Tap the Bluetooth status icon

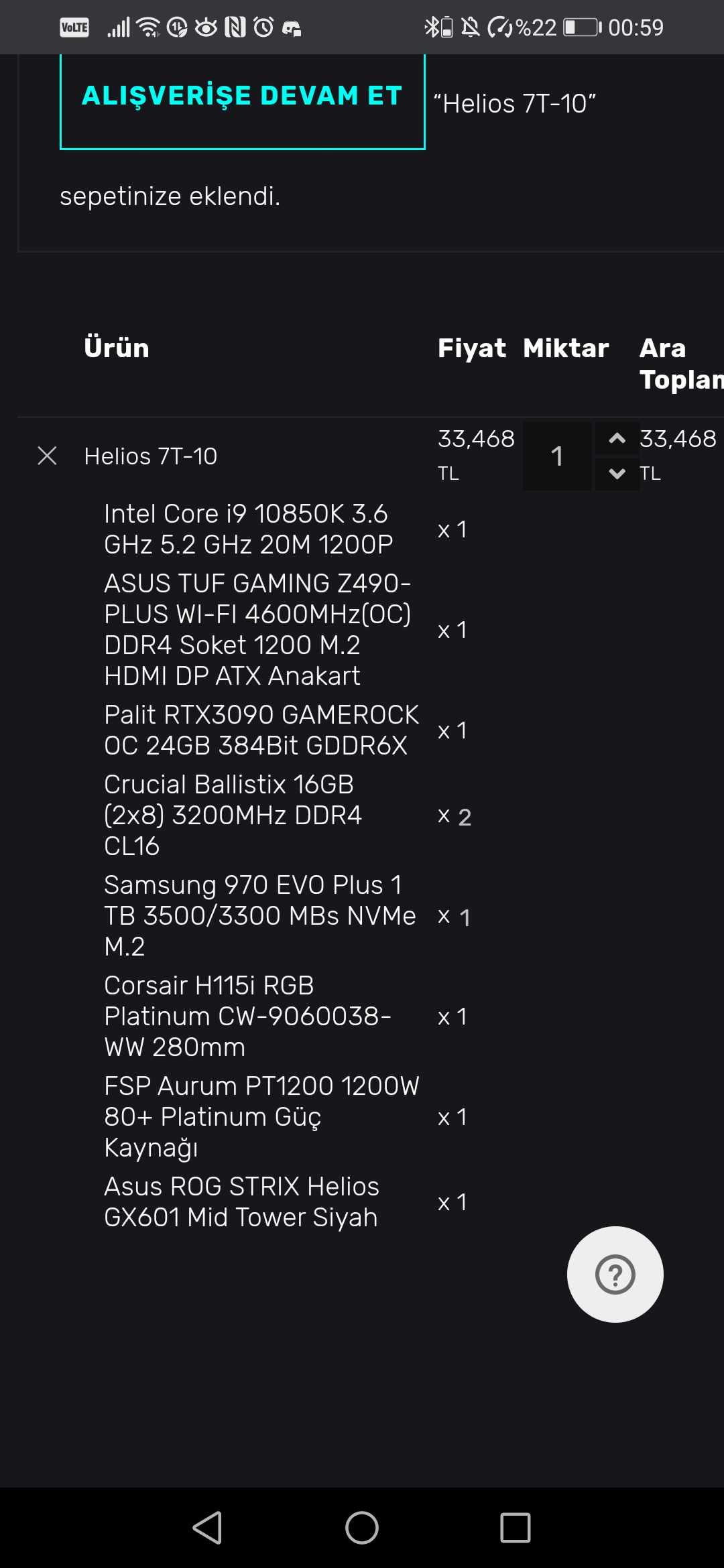[431, 27]
